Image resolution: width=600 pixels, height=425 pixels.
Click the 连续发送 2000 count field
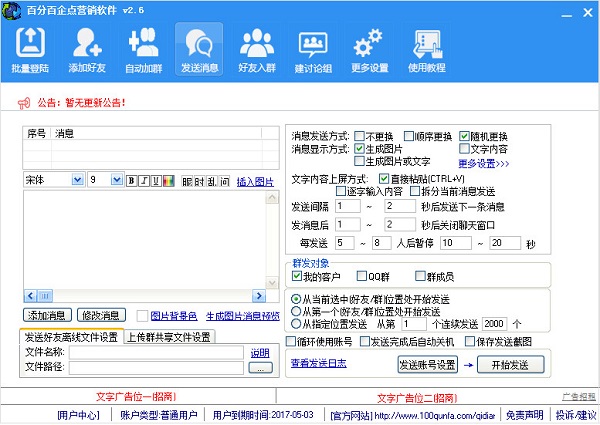495,324
